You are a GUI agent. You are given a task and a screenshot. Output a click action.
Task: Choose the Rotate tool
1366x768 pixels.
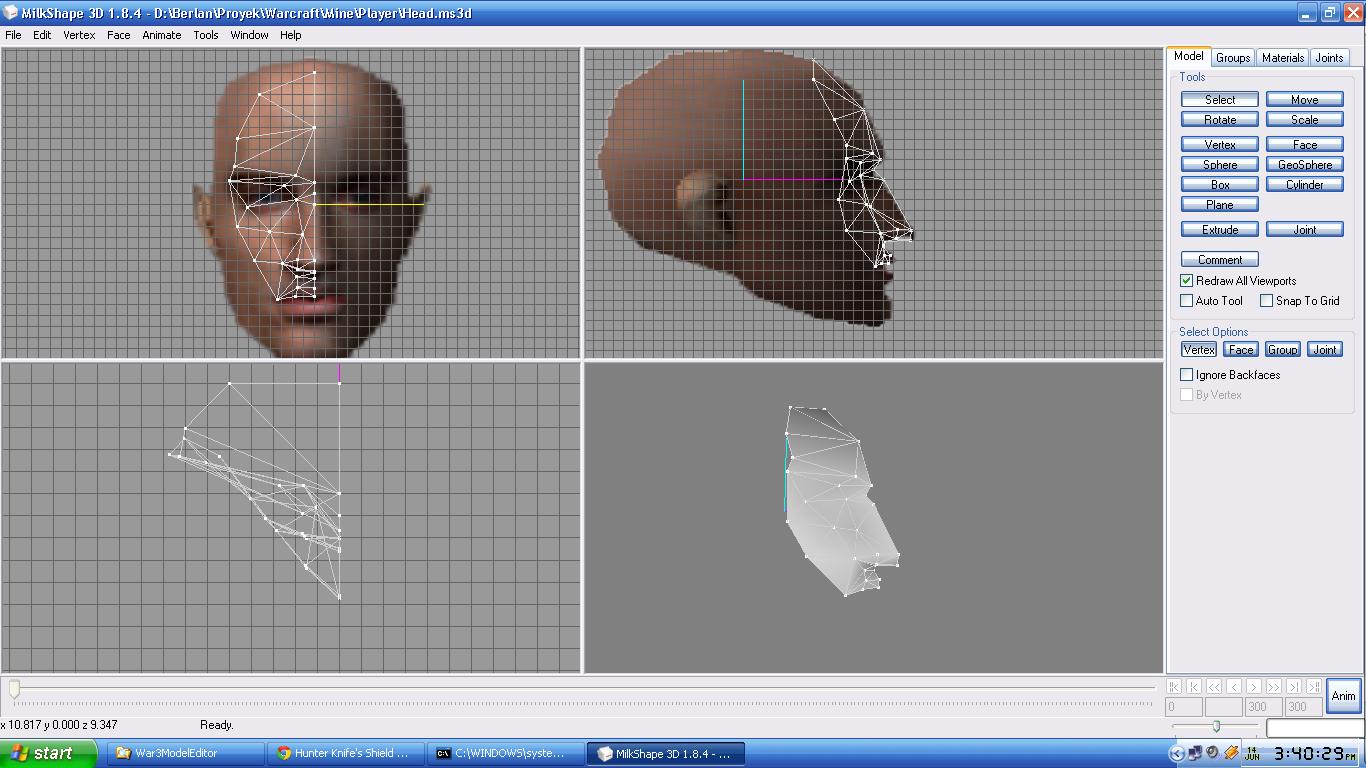tap(1219, 119)
